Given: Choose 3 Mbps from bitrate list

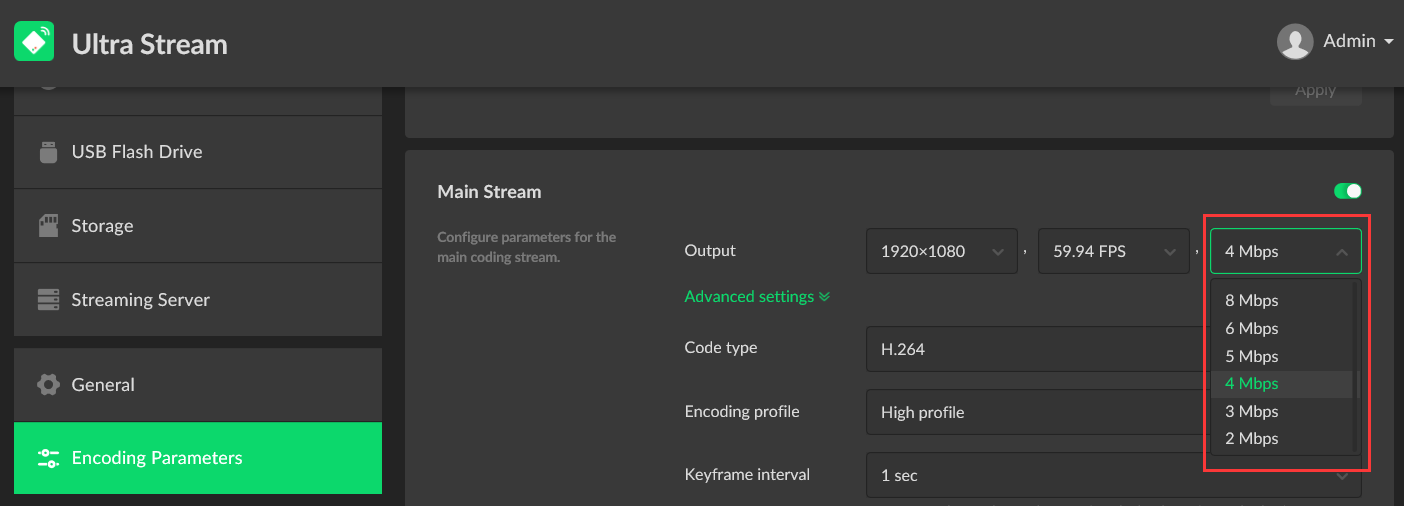Looking at the screenshot, I should (x=1282, y=411).
